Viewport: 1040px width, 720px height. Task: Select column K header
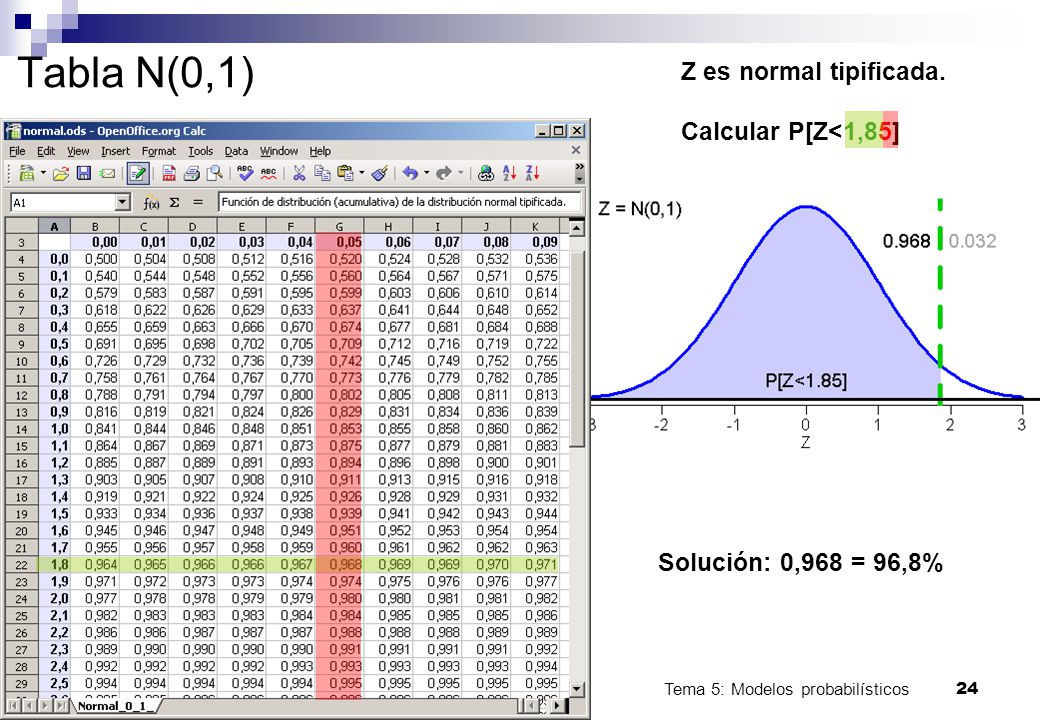pos(535,226)
